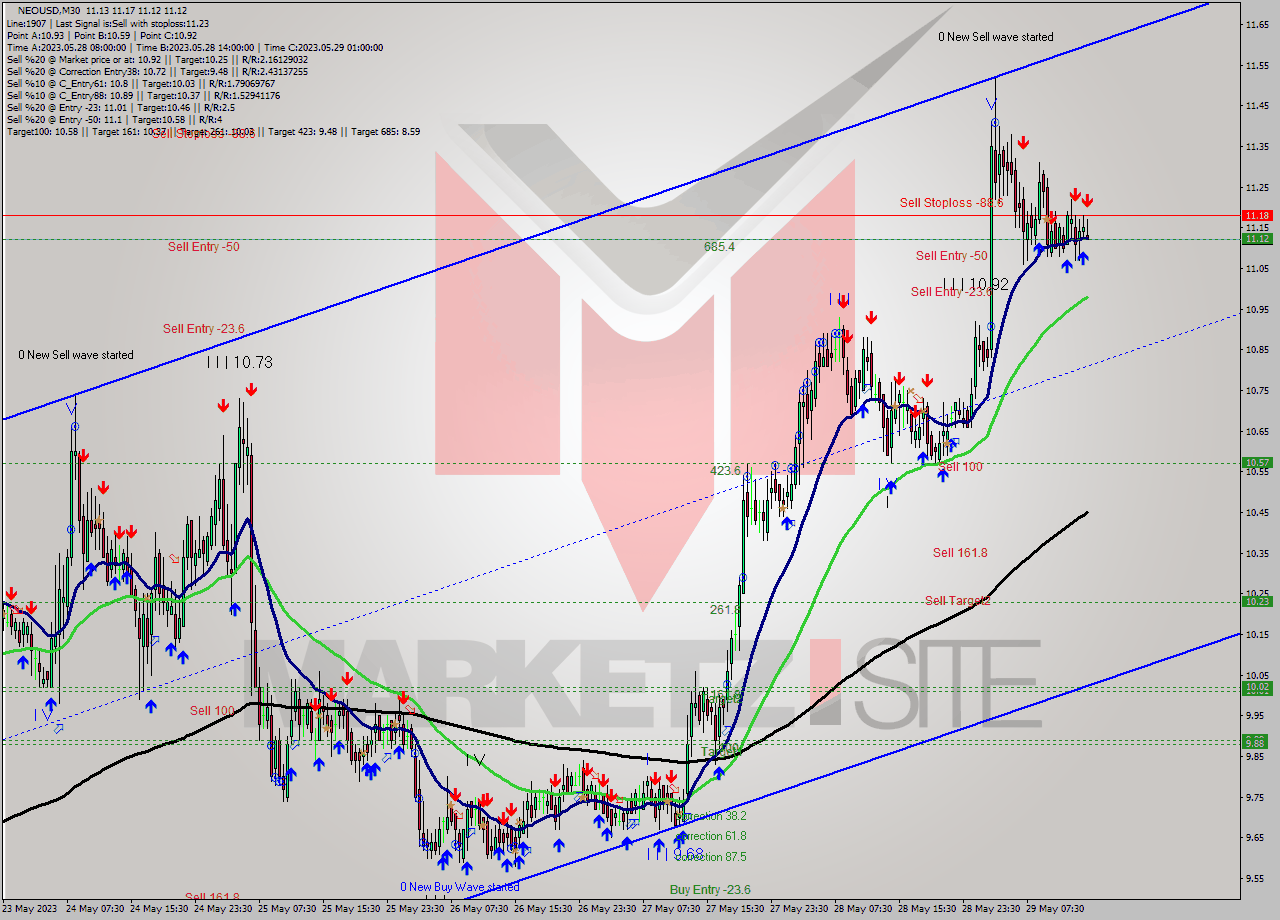
Task: Click '0 New Buy Wave started' label
Action: coord(460,887)
